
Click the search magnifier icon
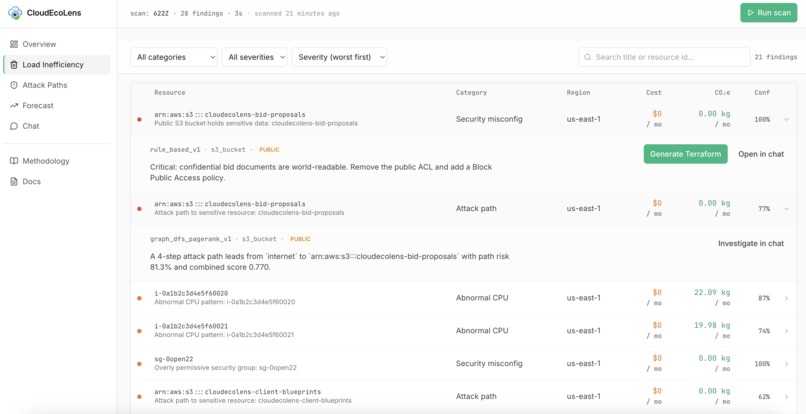coord(588,57)
